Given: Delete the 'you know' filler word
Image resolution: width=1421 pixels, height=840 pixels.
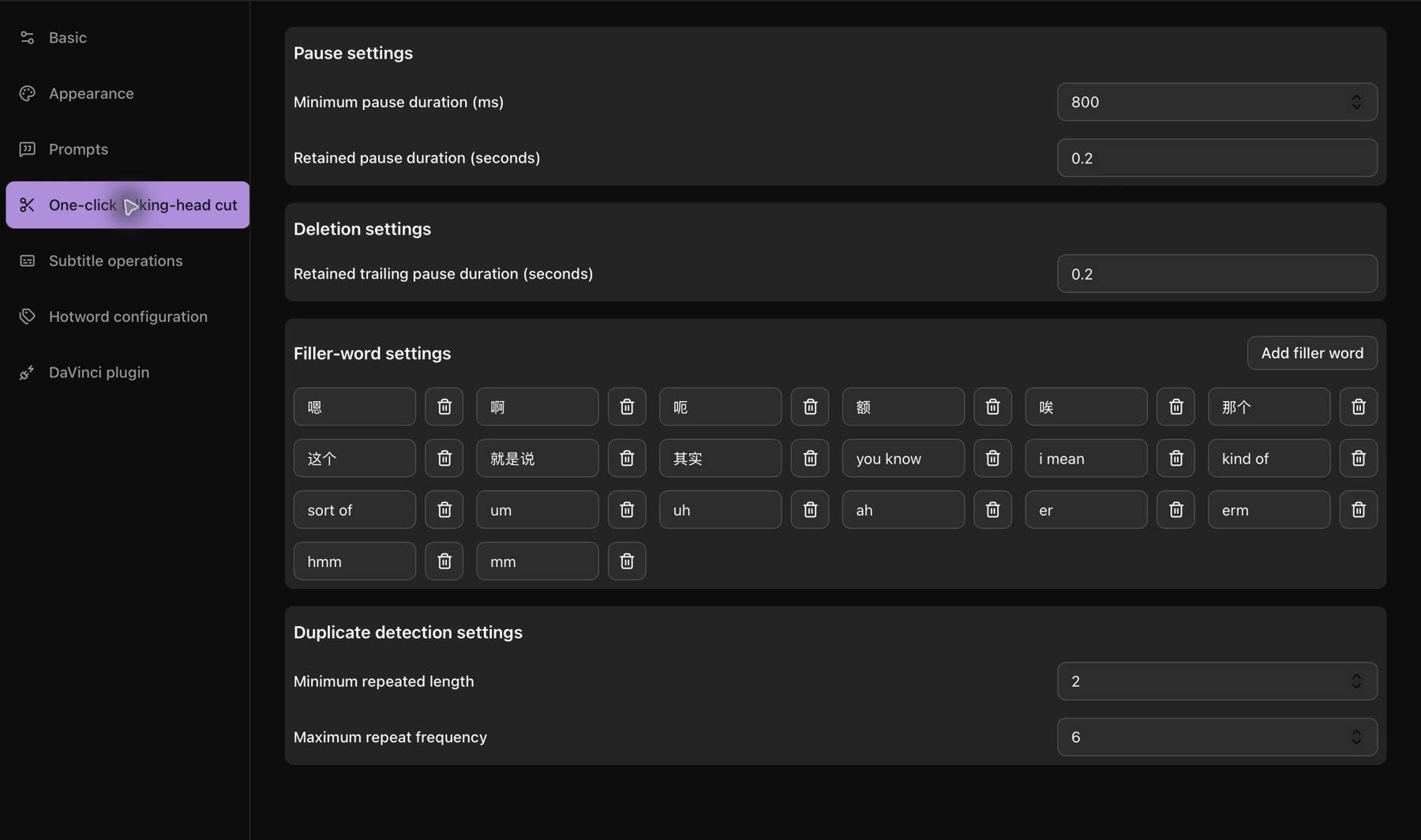Looking at the screenshot, I should [x=992, y=458].
